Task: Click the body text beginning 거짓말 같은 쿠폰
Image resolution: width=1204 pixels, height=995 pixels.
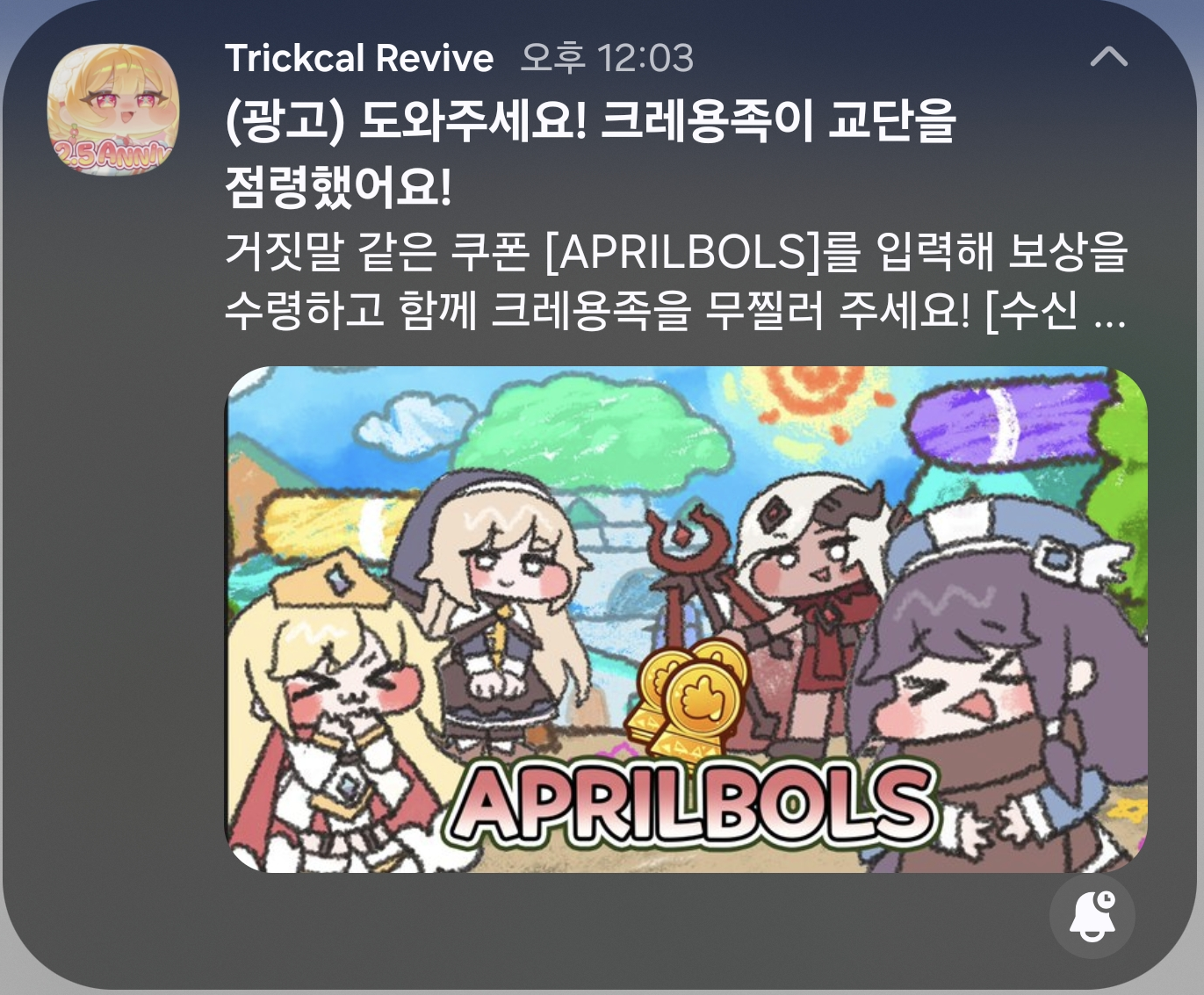Action: click(x=676, y=281)
